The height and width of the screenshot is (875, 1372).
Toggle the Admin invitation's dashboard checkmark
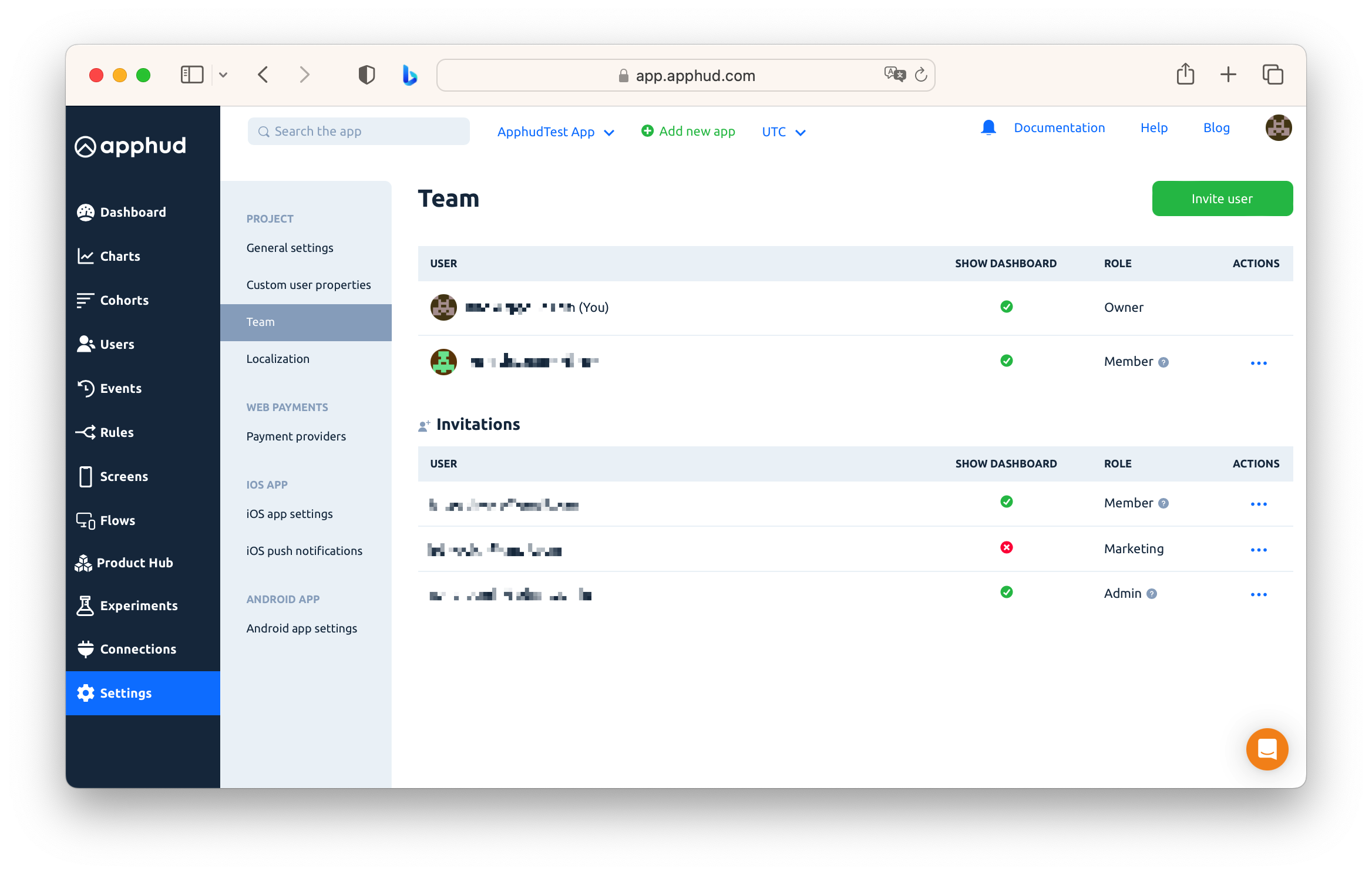pyautogui.click(x=1006, y=592)
